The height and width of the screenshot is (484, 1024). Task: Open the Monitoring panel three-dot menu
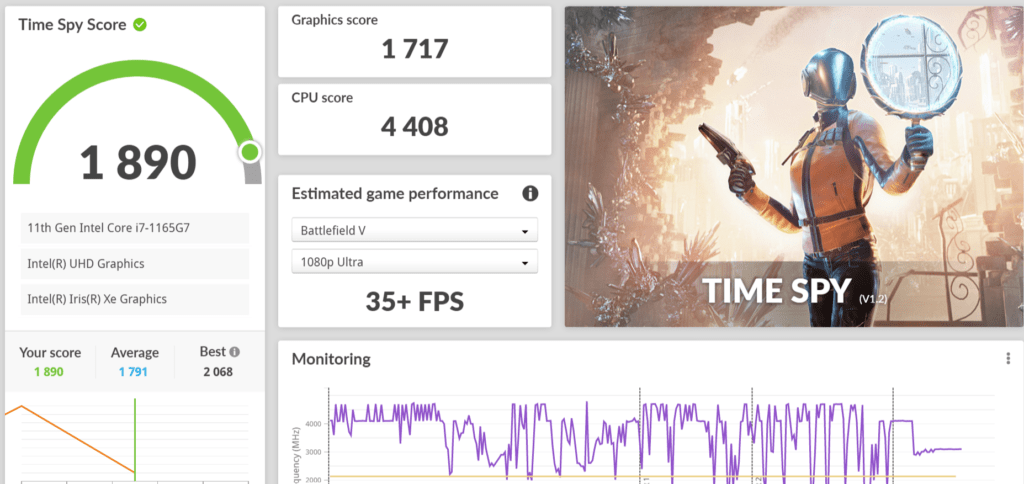point(1008,359)
